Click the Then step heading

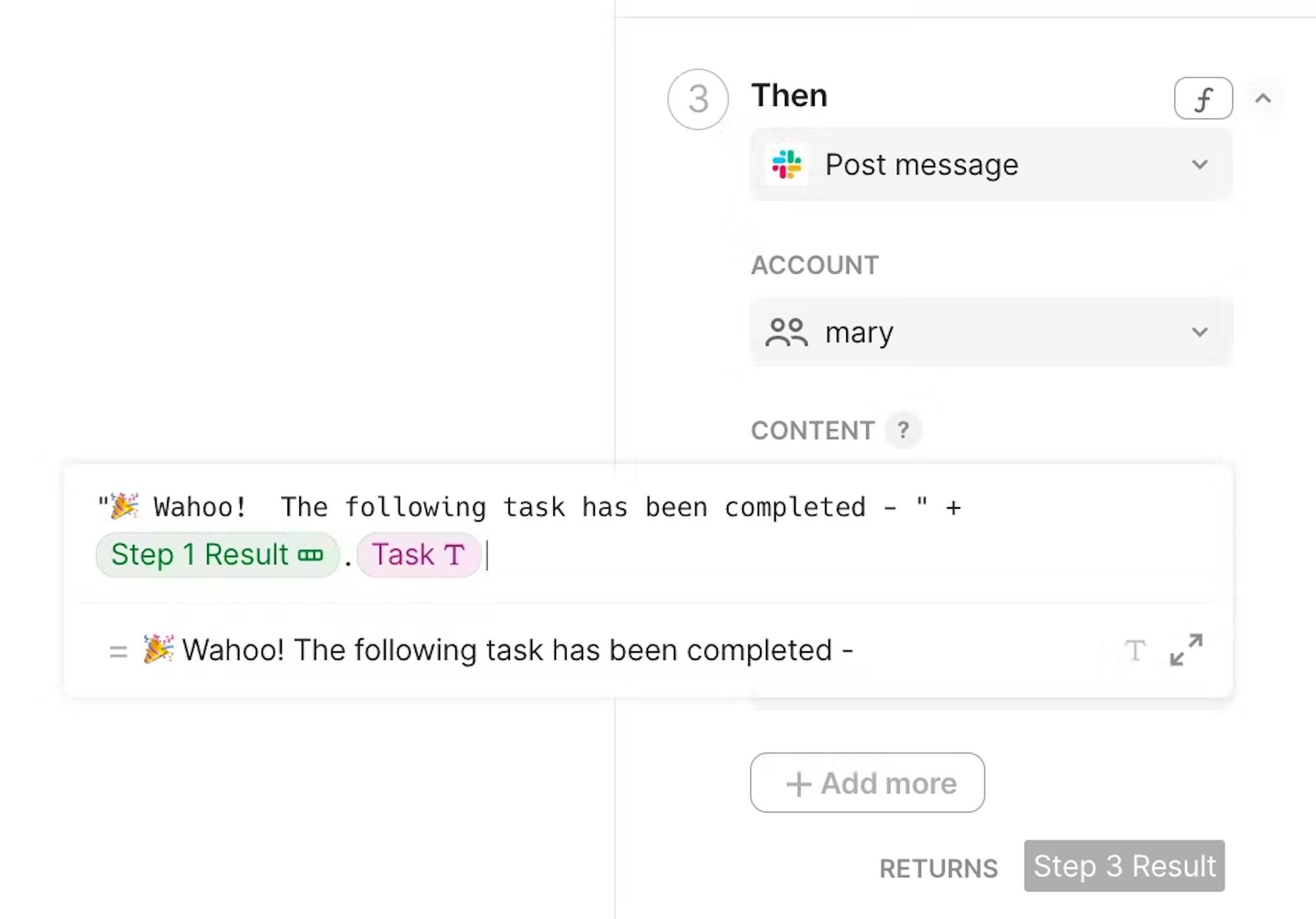(789, 96)
